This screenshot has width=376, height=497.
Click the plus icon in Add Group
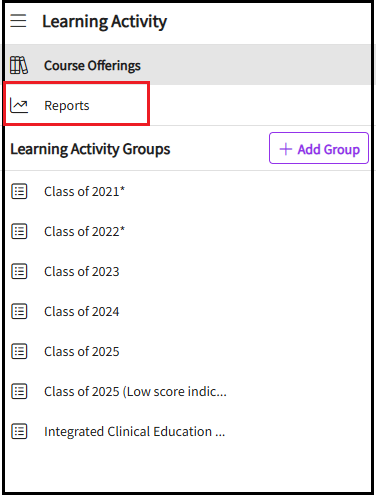pos(286,149)
